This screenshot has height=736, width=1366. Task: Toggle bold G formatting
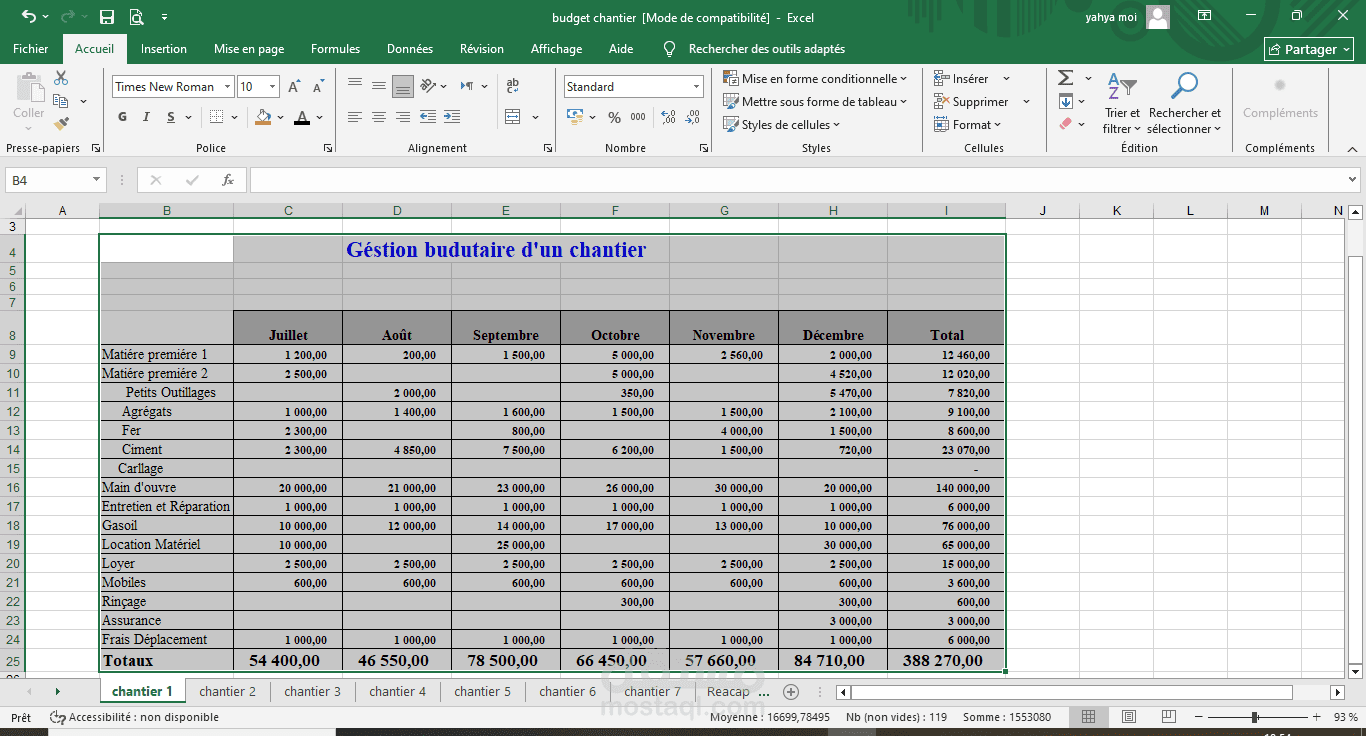[122, 117]
